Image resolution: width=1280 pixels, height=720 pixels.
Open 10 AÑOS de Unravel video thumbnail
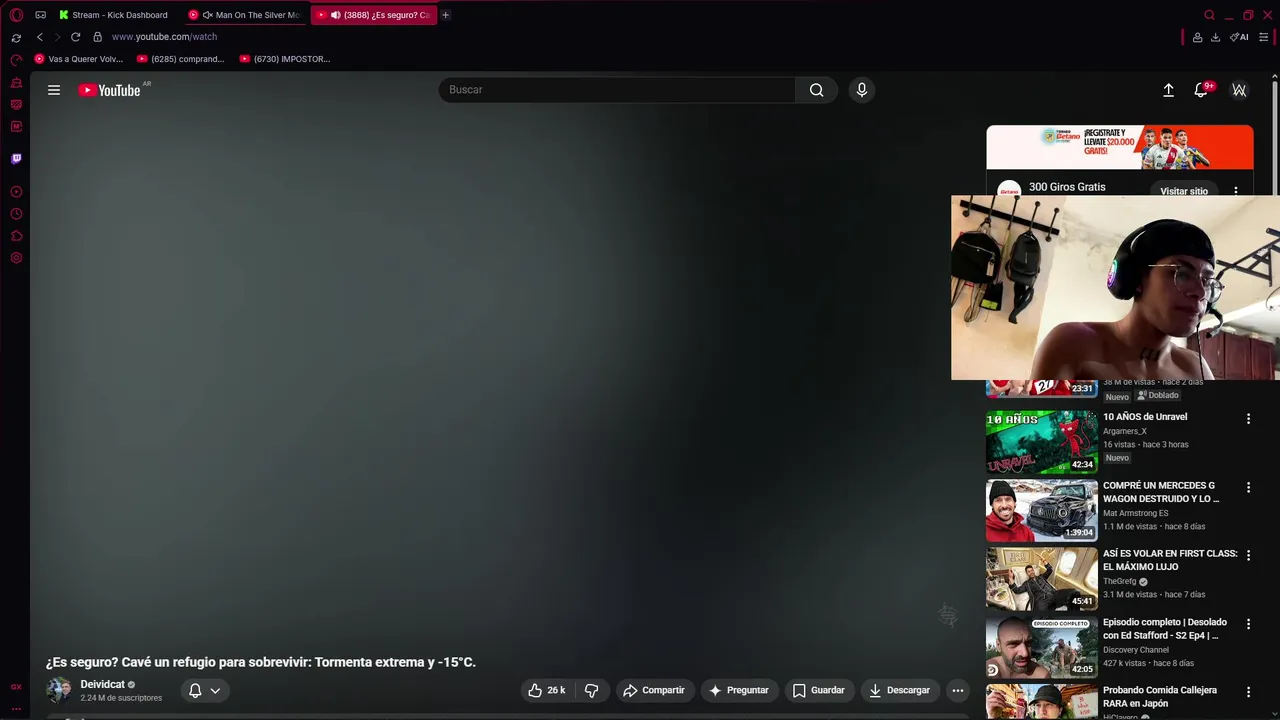[x=1041, y=442]
